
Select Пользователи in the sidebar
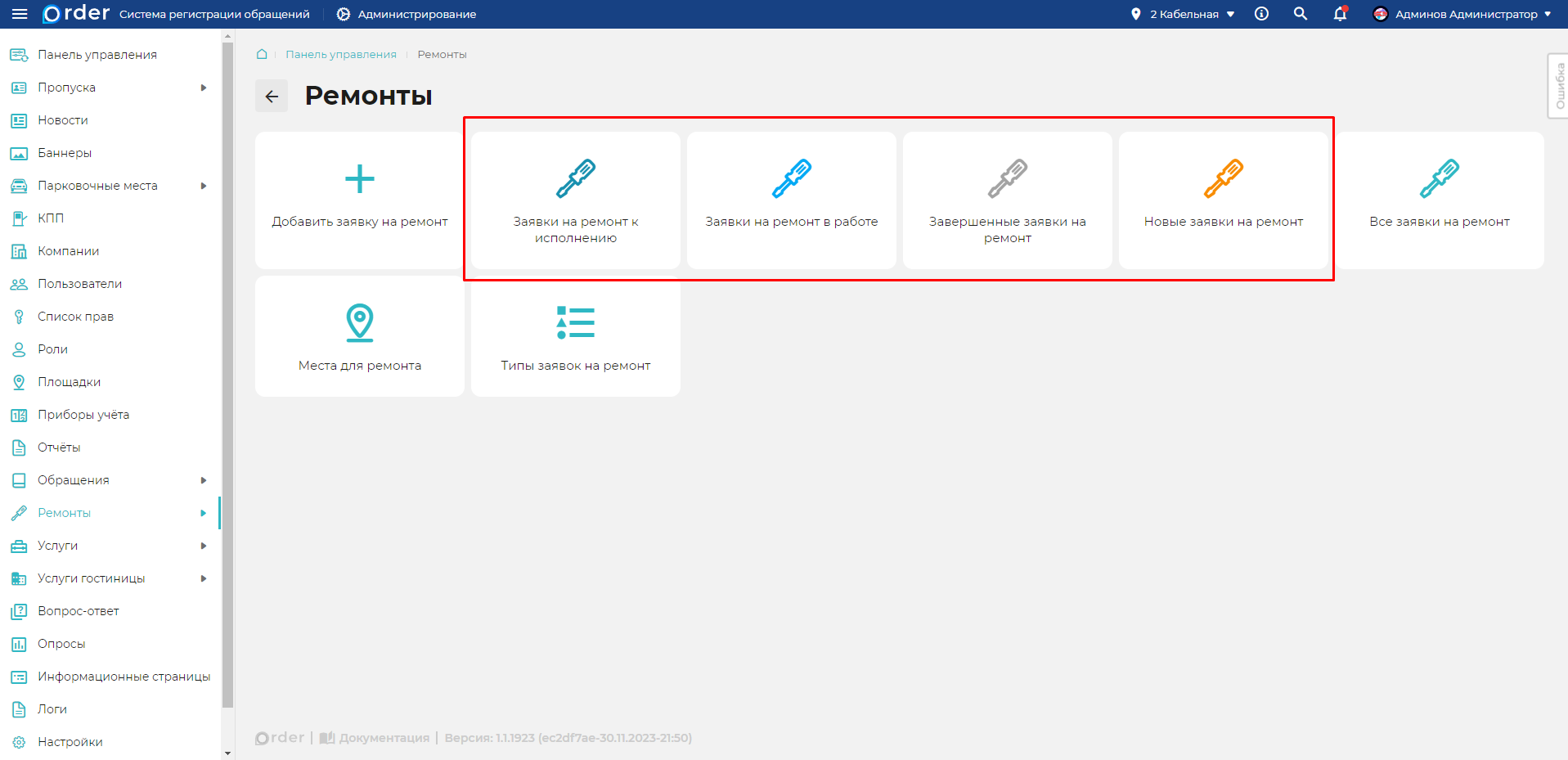coord(79,284)
